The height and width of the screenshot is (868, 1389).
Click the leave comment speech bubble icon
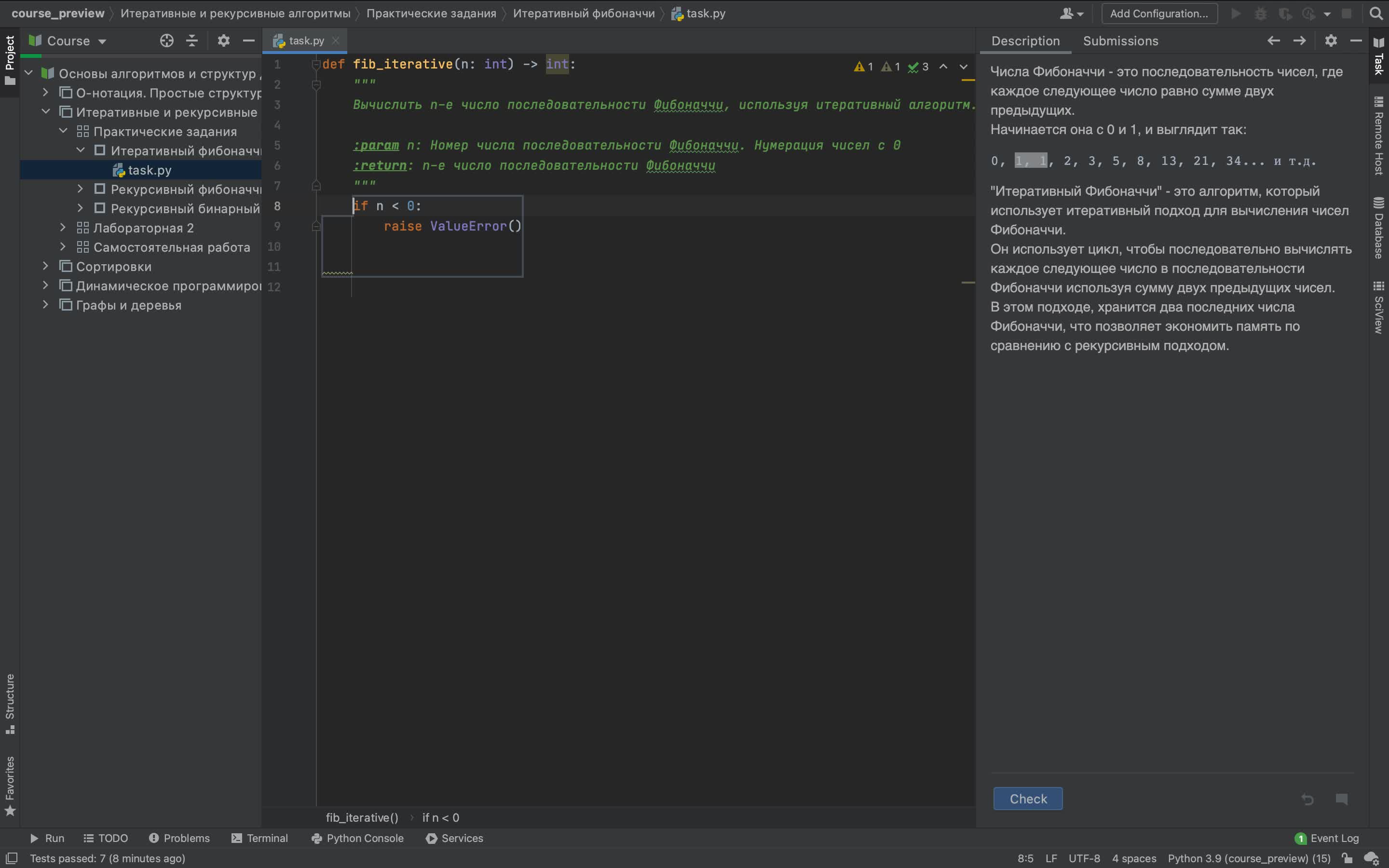1341,799
